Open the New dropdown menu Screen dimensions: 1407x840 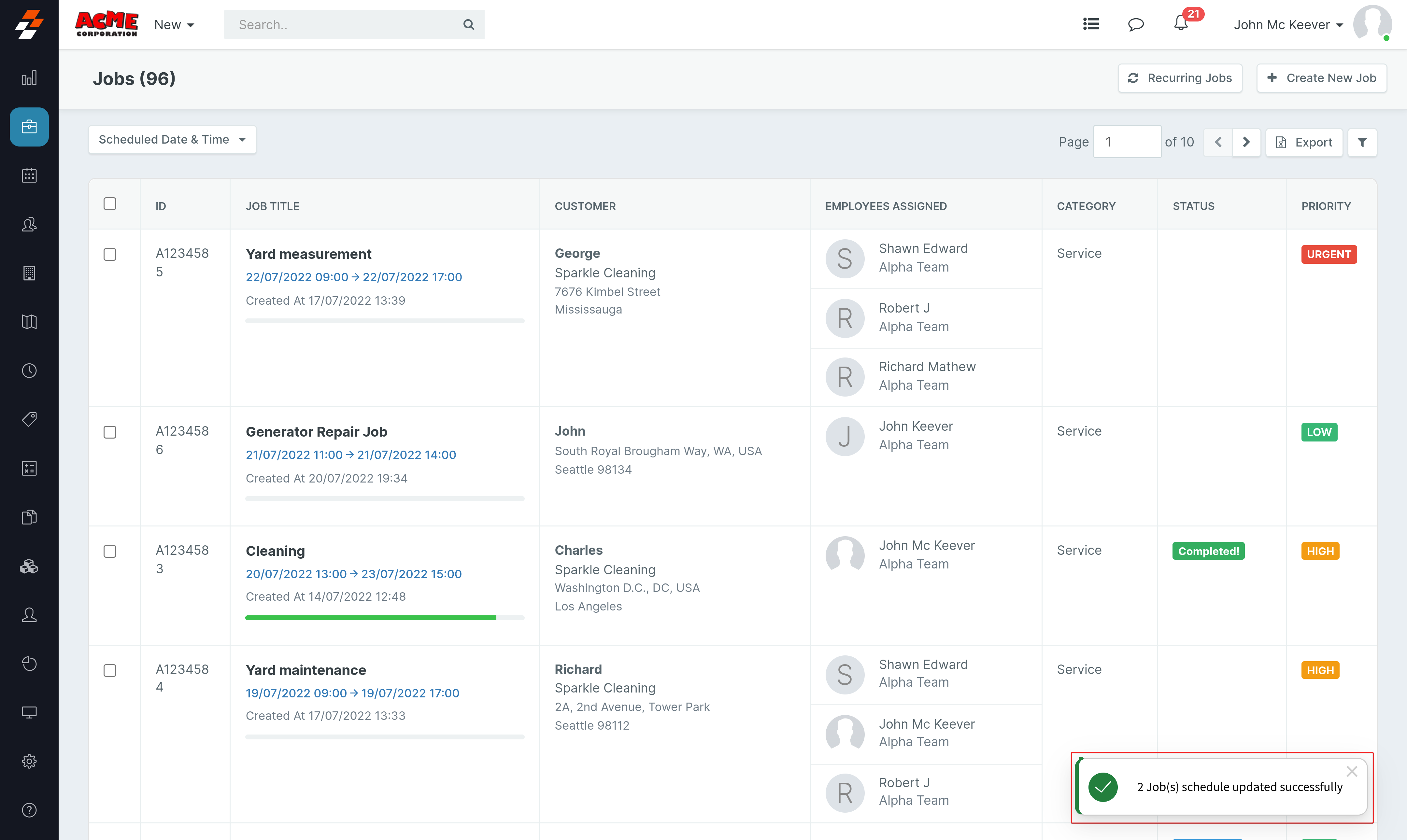[174, 24]
